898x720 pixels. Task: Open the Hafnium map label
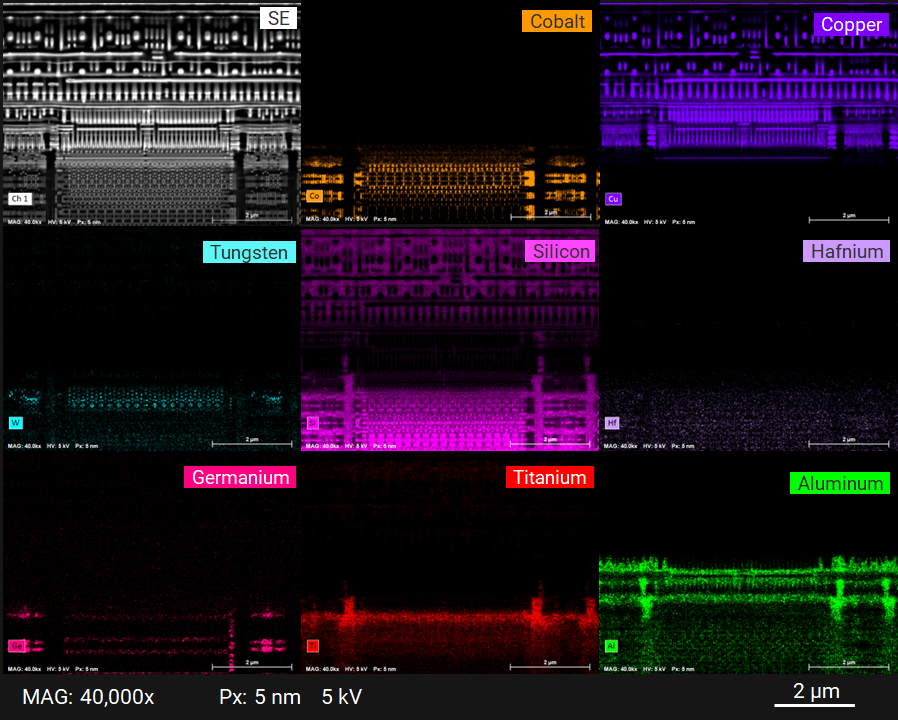click(x=846, y=251)
